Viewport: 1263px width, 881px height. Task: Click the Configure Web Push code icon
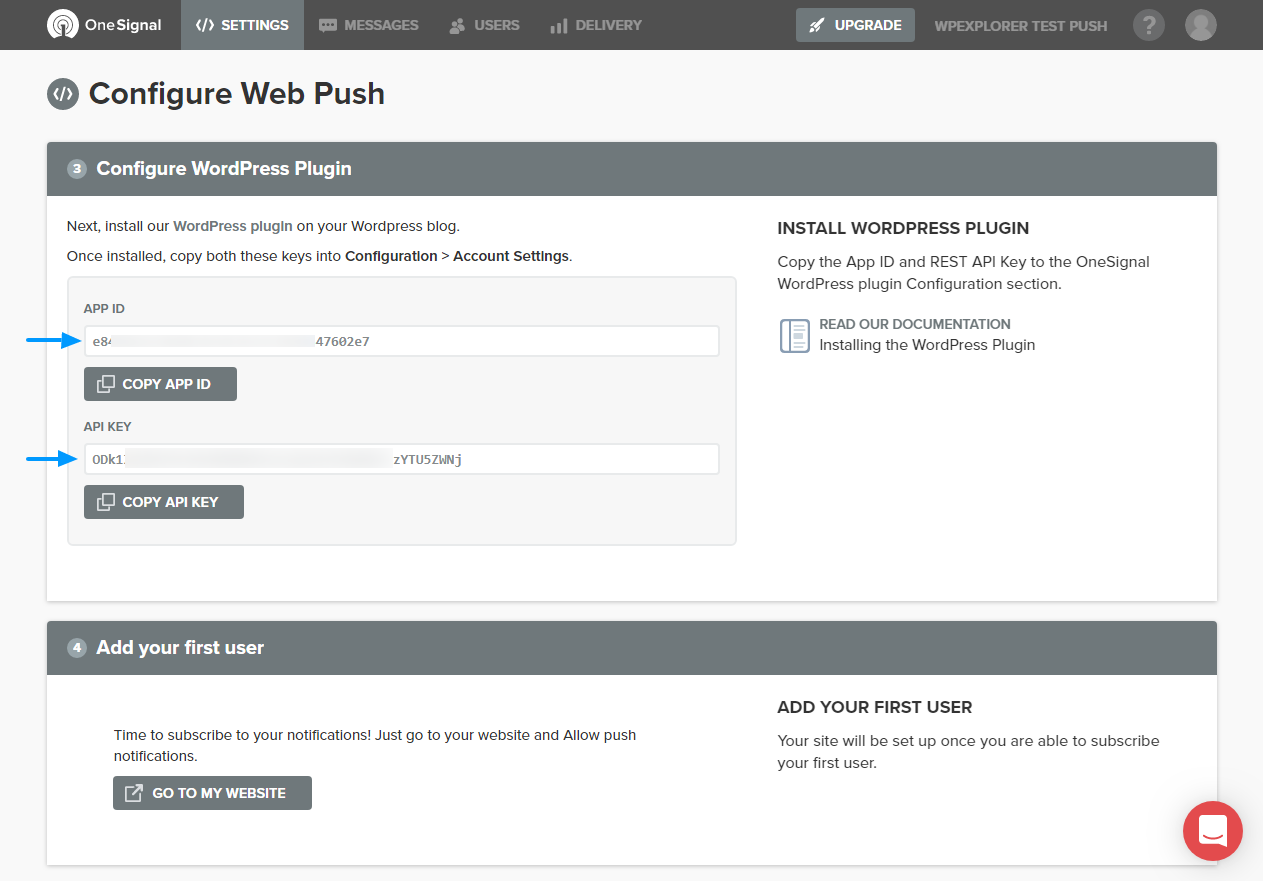63,94
